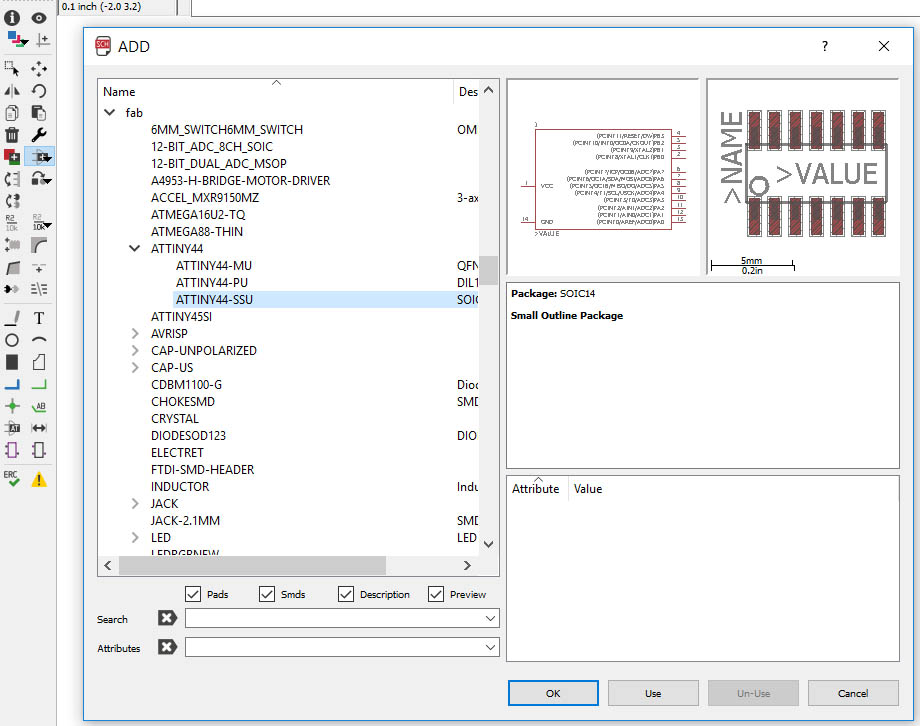Select the Pinswap tool

(x=12, y=179)
